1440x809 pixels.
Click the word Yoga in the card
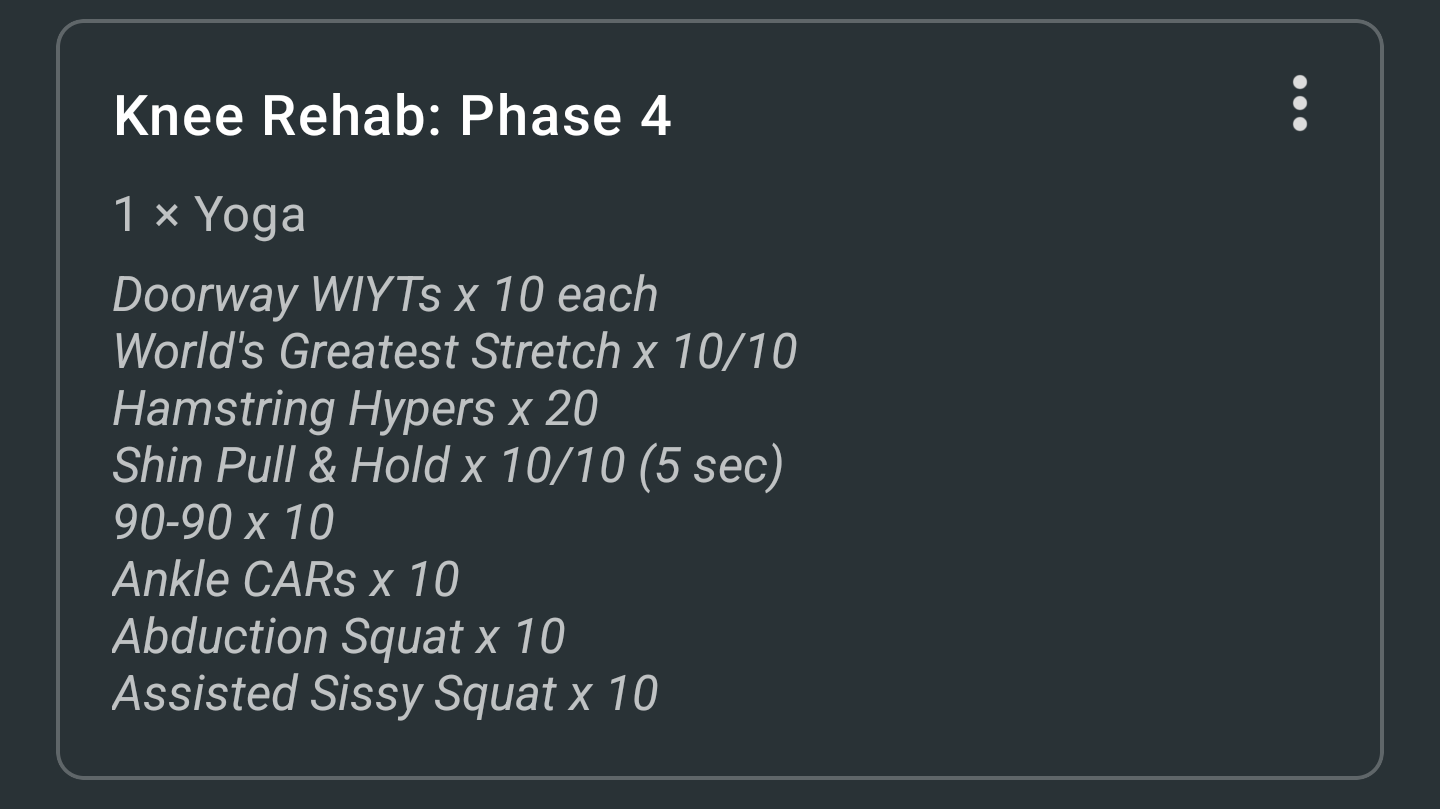click(249, 217)
